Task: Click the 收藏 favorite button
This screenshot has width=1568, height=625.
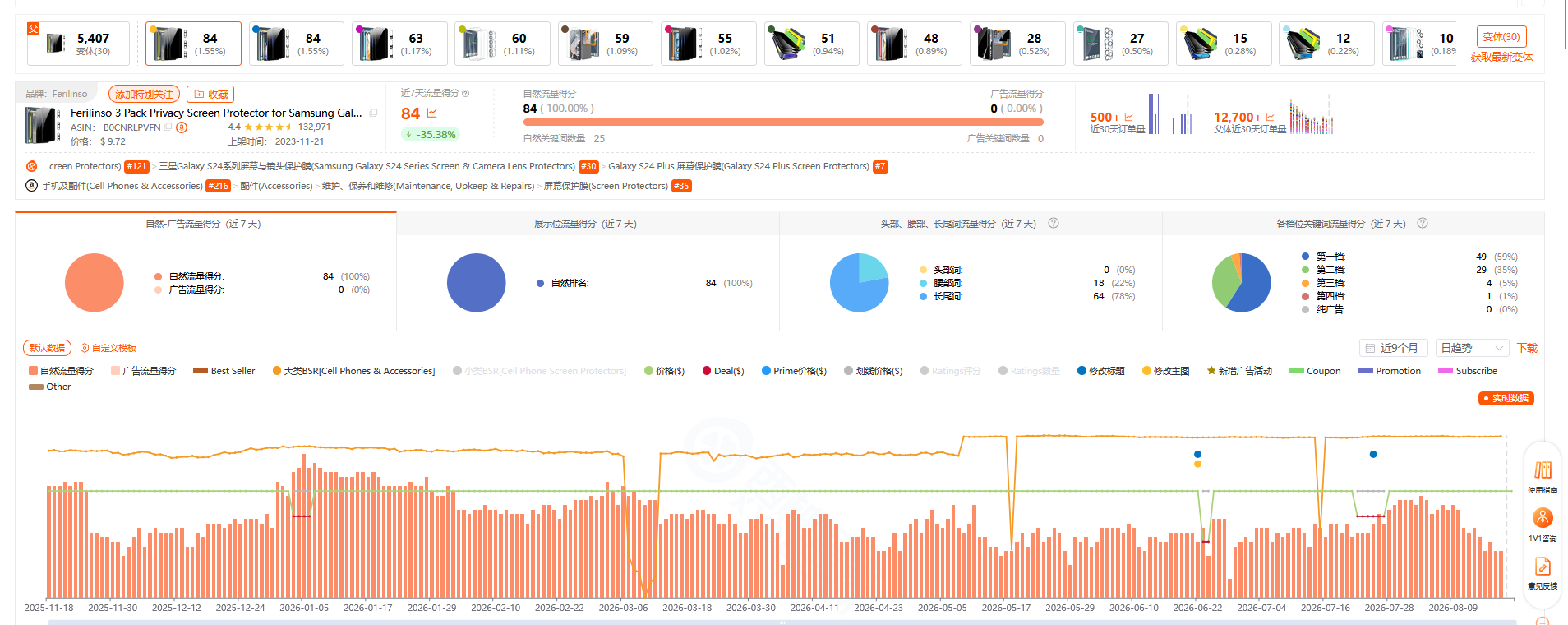Action: click(210, 95)
